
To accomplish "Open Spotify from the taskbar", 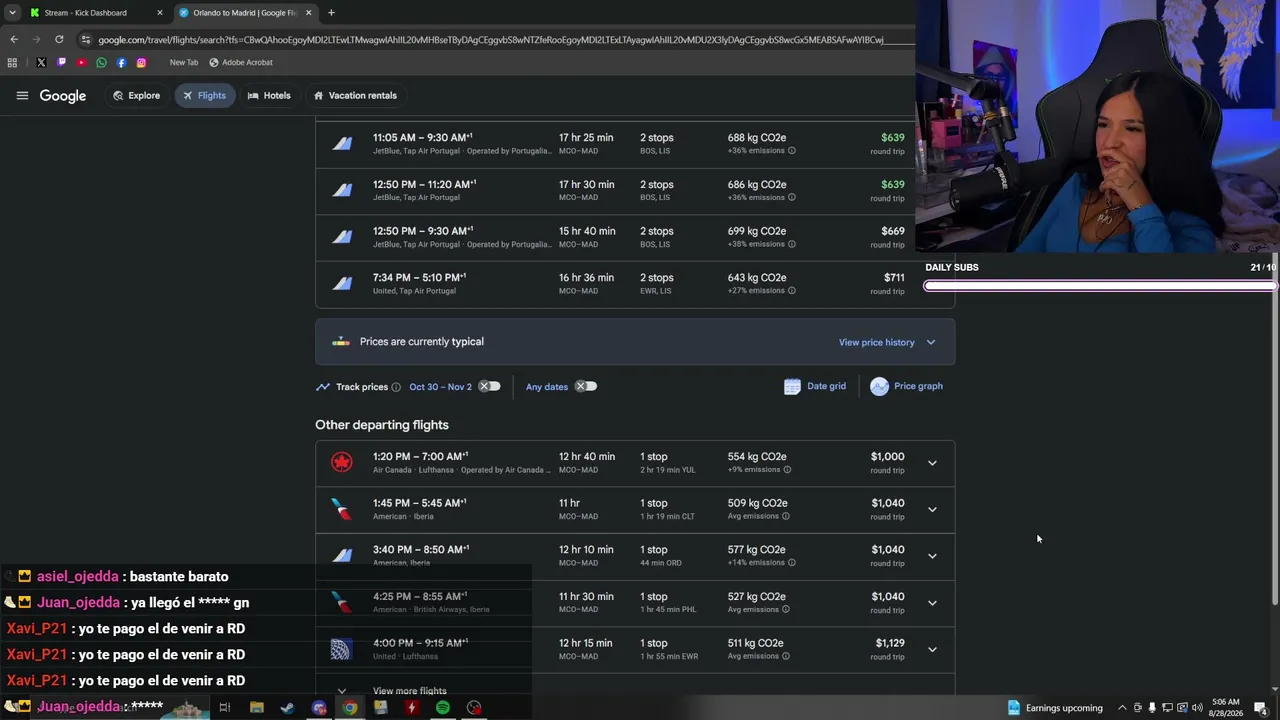I will tap(443, 708).
